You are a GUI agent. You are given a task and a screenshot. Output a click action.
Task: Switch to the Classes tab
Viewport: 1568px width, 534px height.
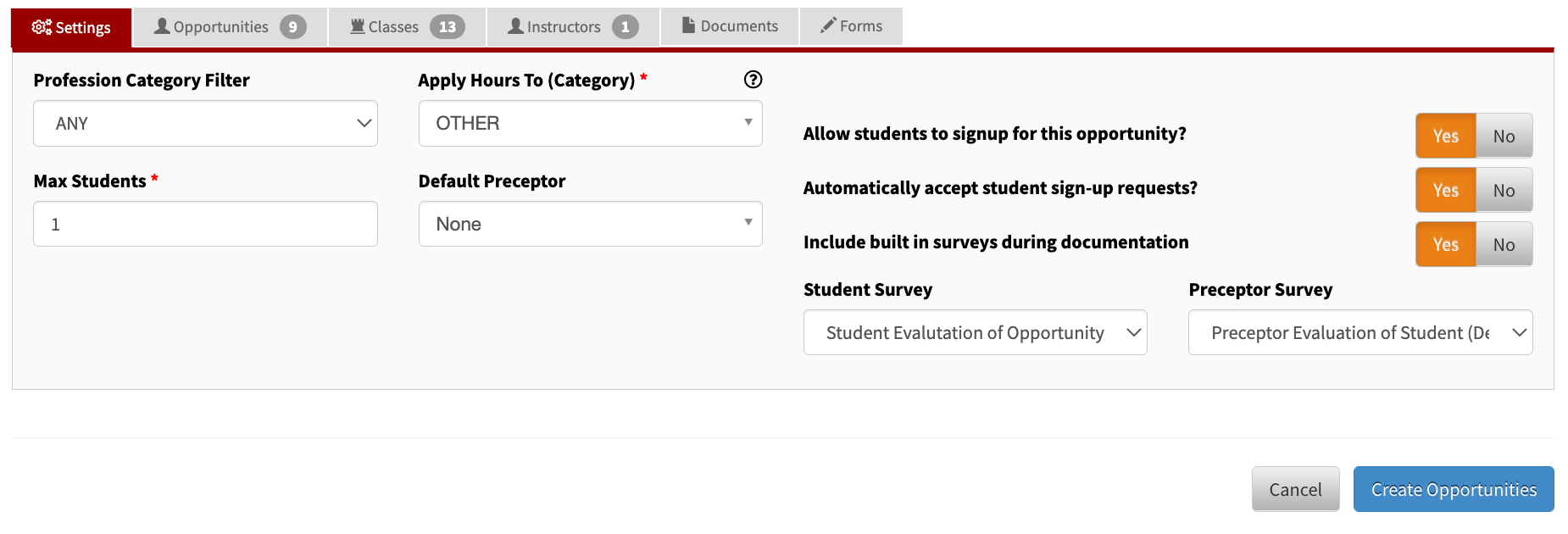(408, 27)
